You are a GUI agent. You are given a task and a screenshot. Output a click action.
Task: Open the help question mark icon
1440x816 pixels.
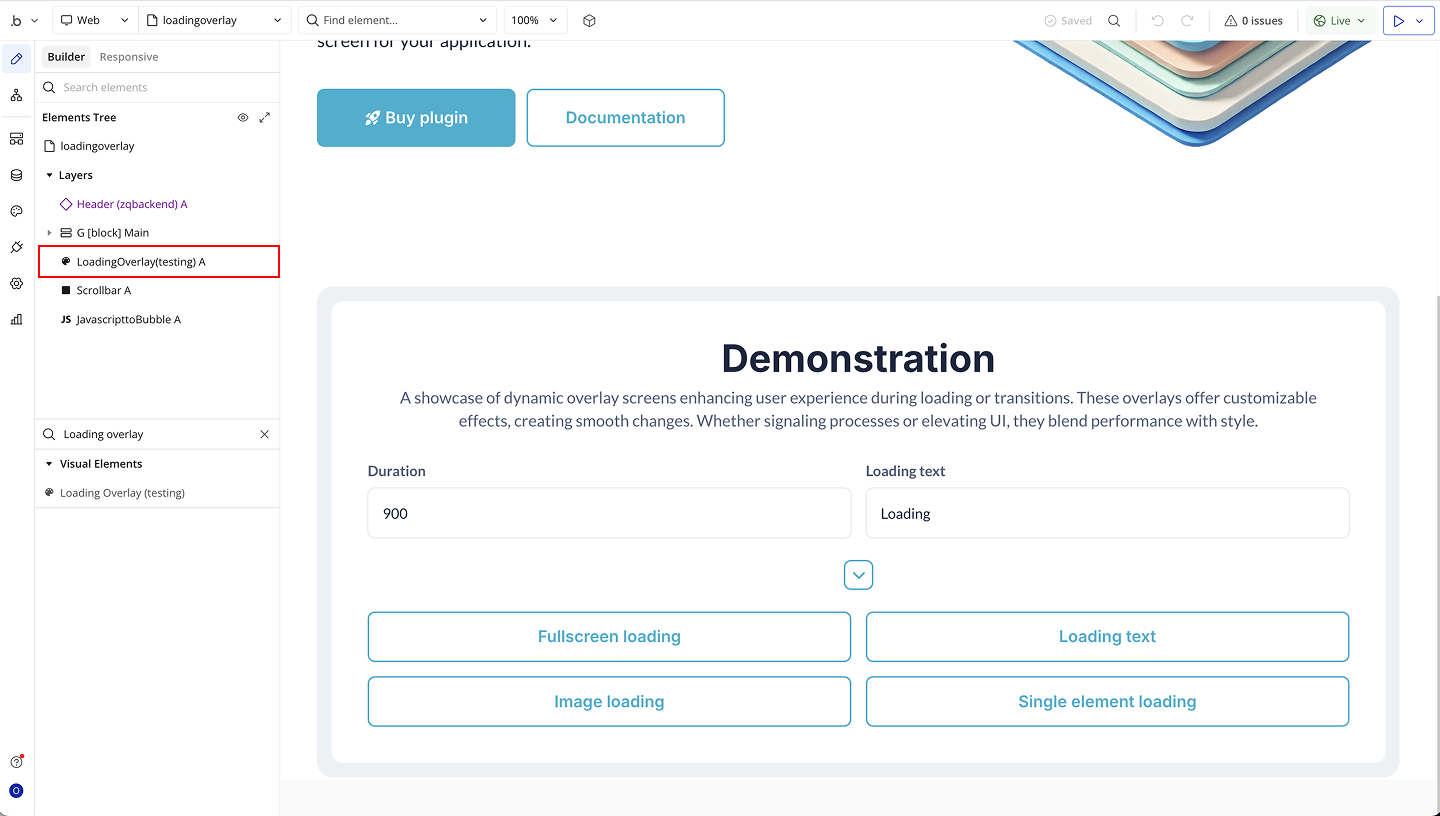coord(16,762)
